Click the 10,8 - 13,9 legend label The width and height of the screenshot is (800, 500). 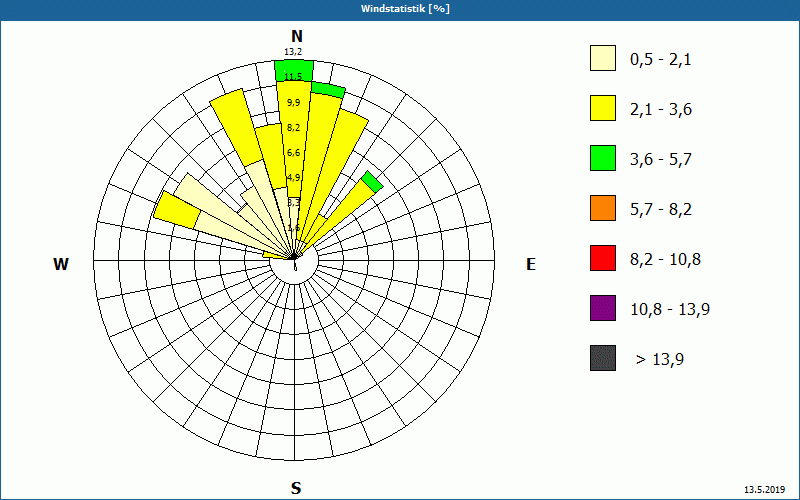(670, 310)
